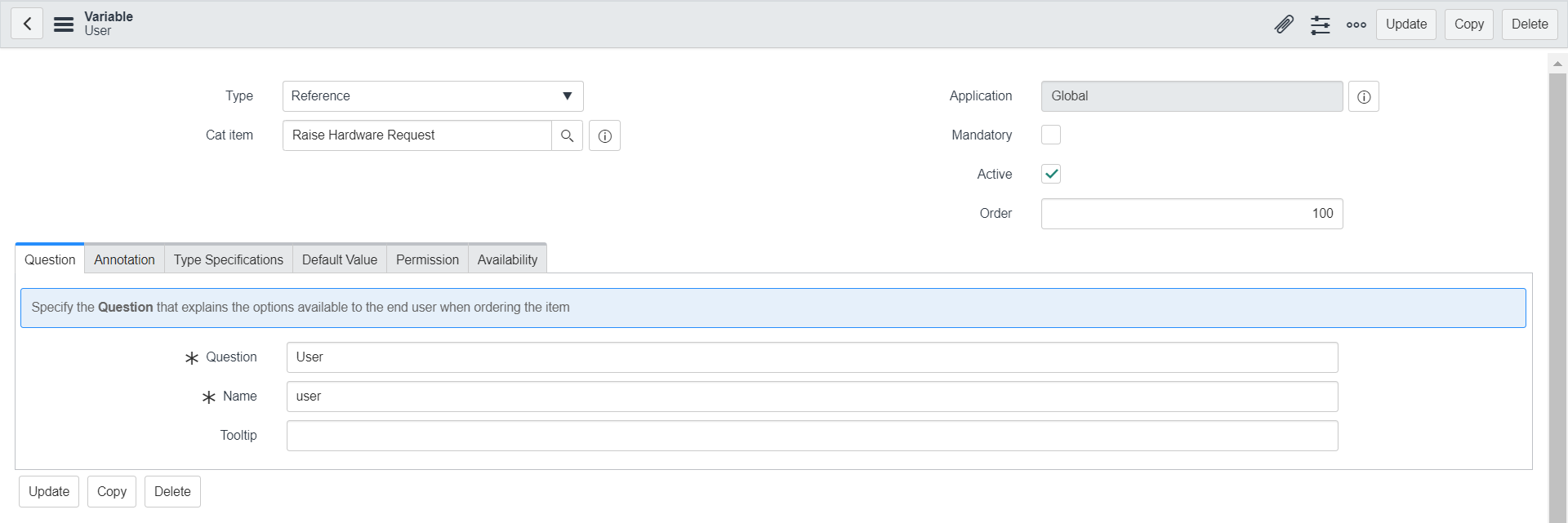Click the bottom Copy button
Image resolution: width=1568 pixels, height=523 pixels.
[112, 491]
